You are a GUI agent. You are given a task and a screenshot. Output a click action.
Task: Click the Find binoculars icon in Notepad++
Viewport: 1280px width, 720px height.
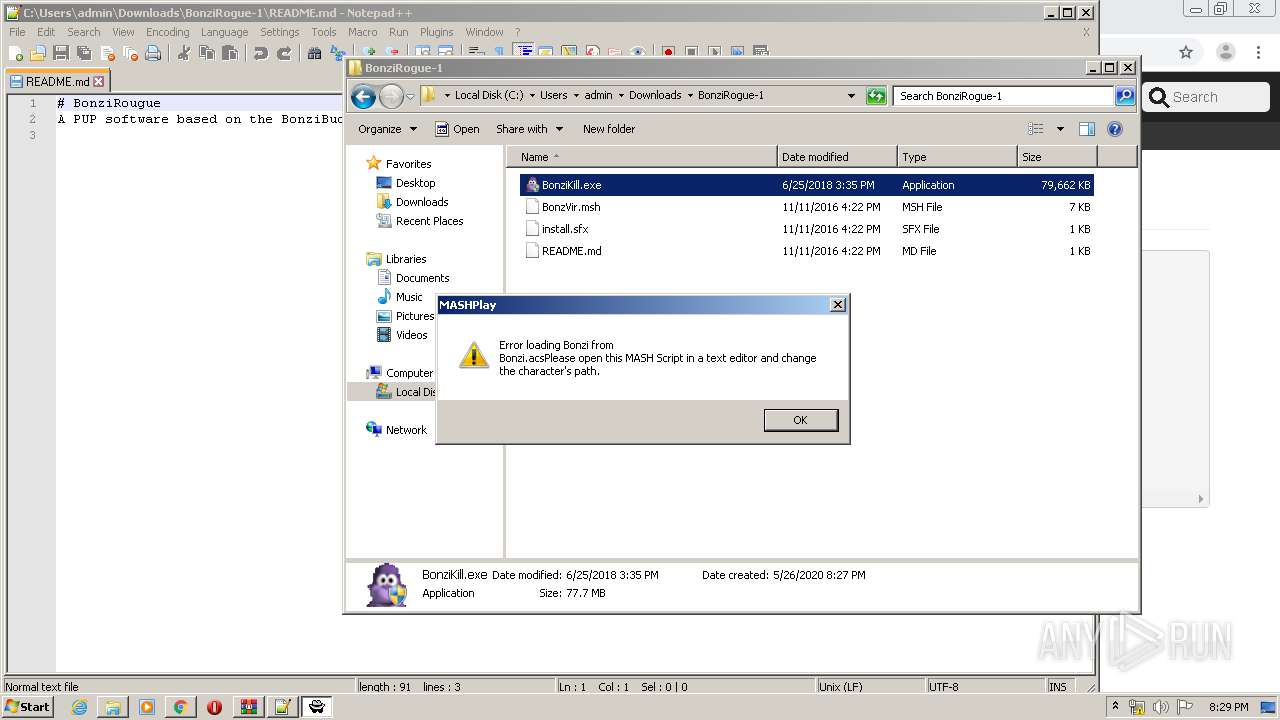[315, 53]
